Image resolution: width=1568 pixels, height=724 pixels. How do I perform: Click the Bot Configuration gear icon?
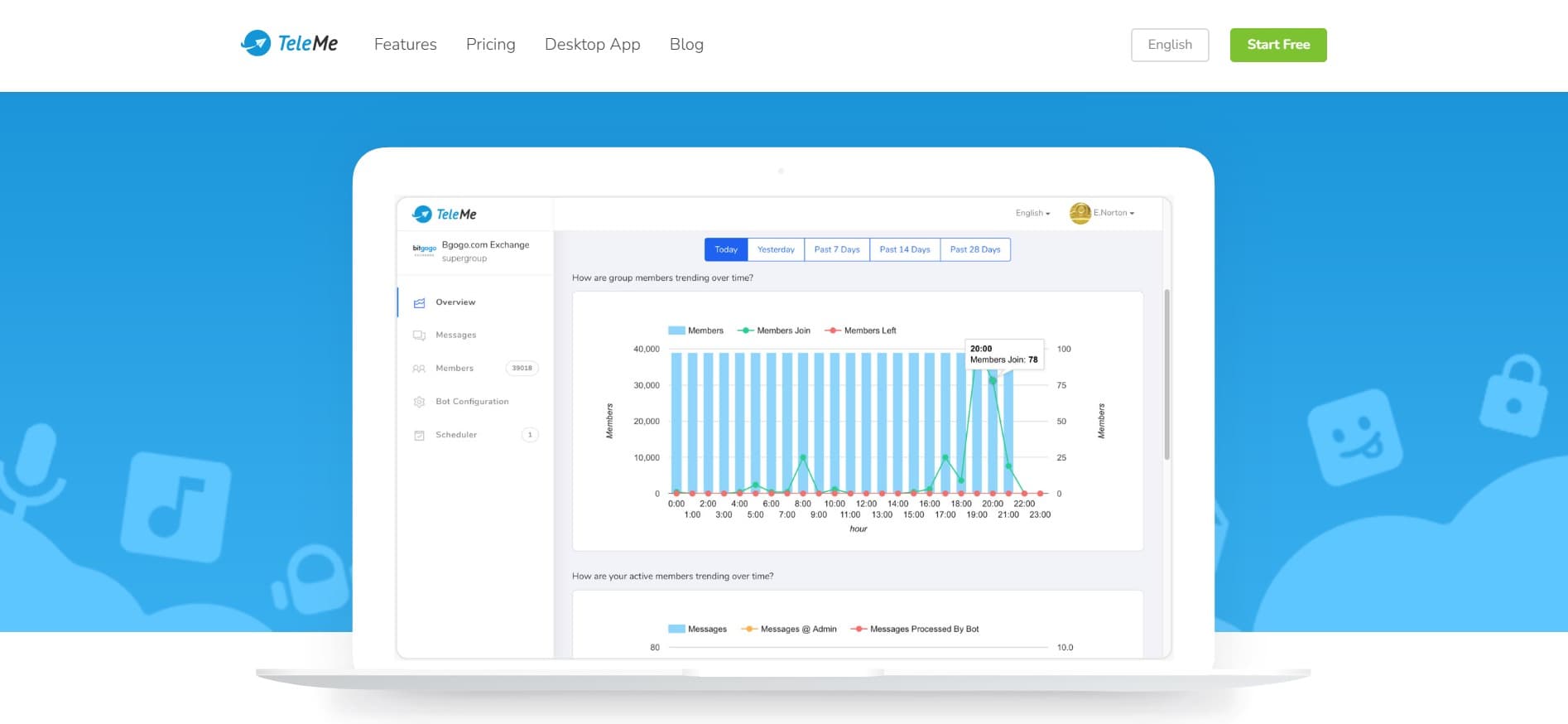pos(419,402)
